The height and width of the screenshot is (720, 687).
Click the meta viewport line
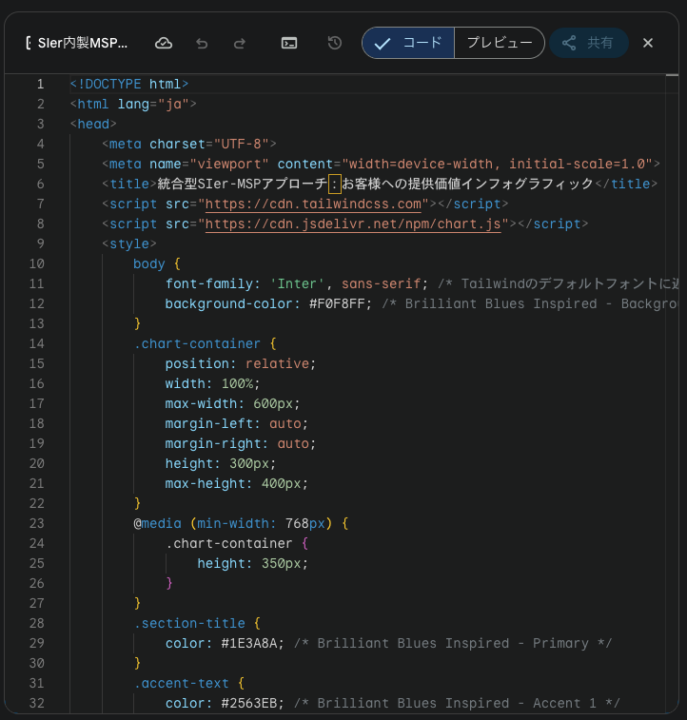[x=381, y=164]
